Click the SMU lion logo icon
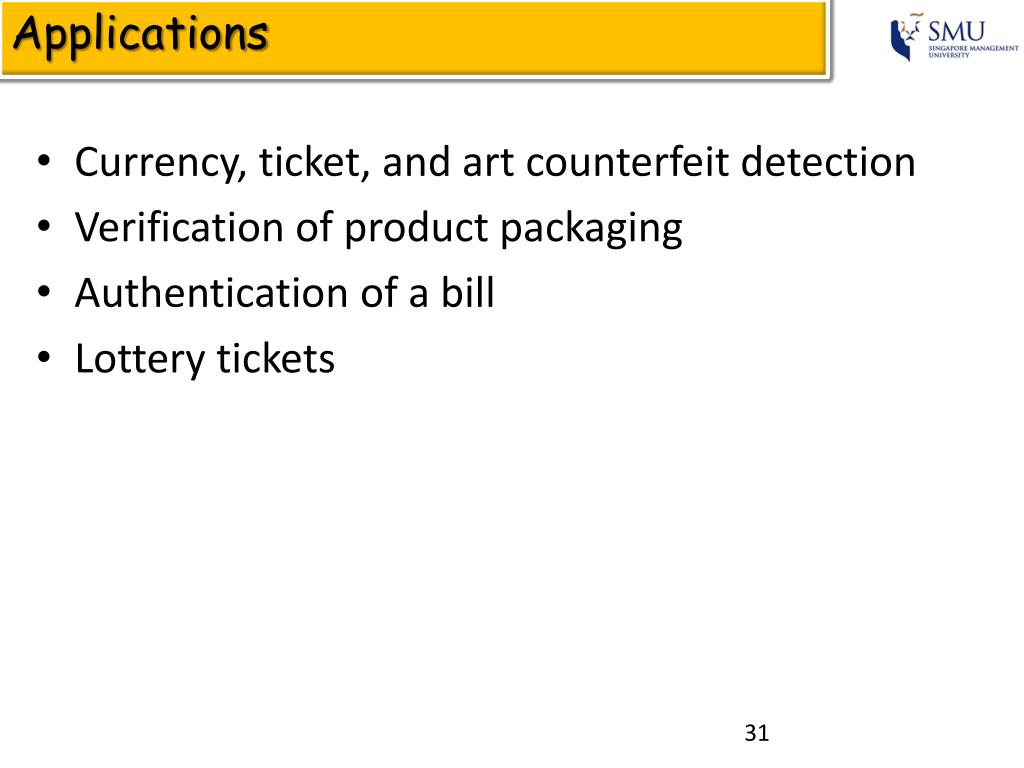Image resolution: width=1024 pixels, height=768 pixels. tap(906, 39)
